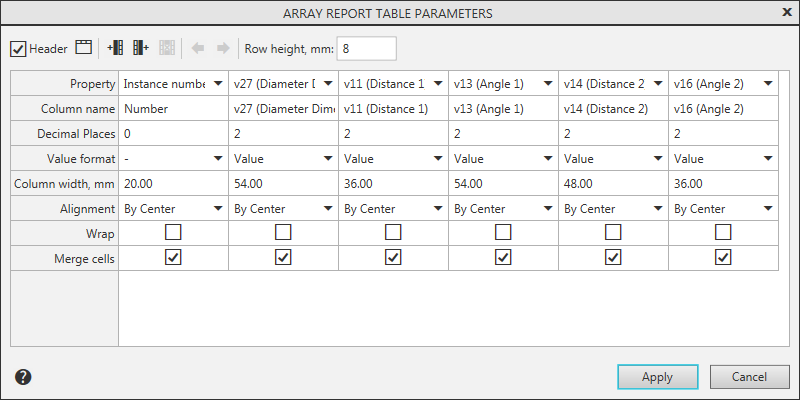This screenshot has width=800, height=400.
Task: Enable Wrap for the Number column
Action: click(x=174, y=232)
